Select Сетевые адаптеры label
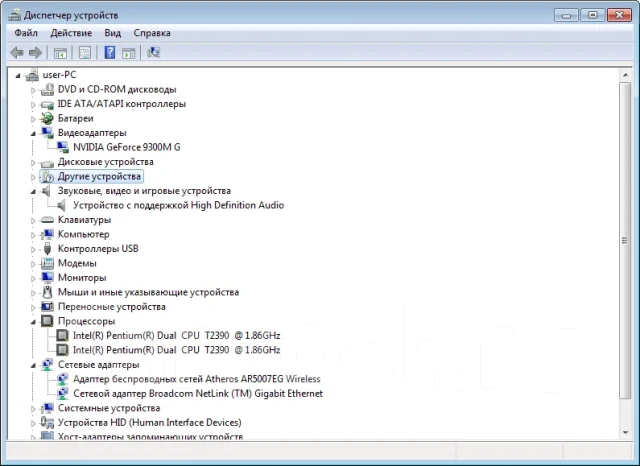 [98, 364]
